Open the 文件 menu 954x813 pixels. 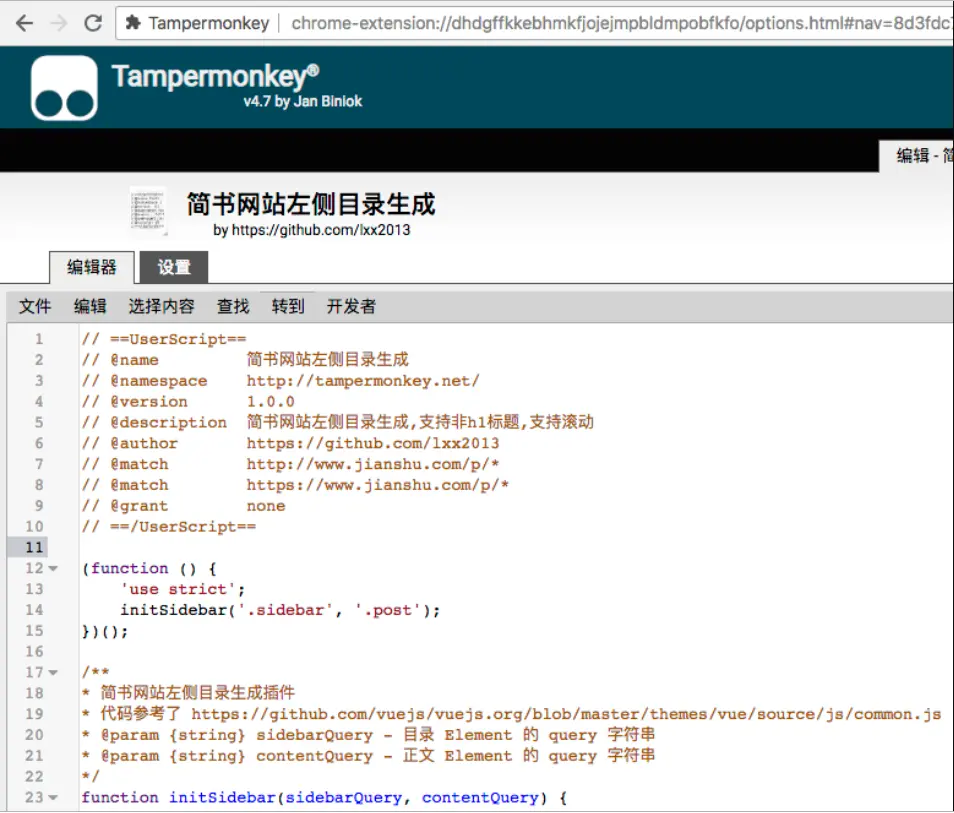35,306
